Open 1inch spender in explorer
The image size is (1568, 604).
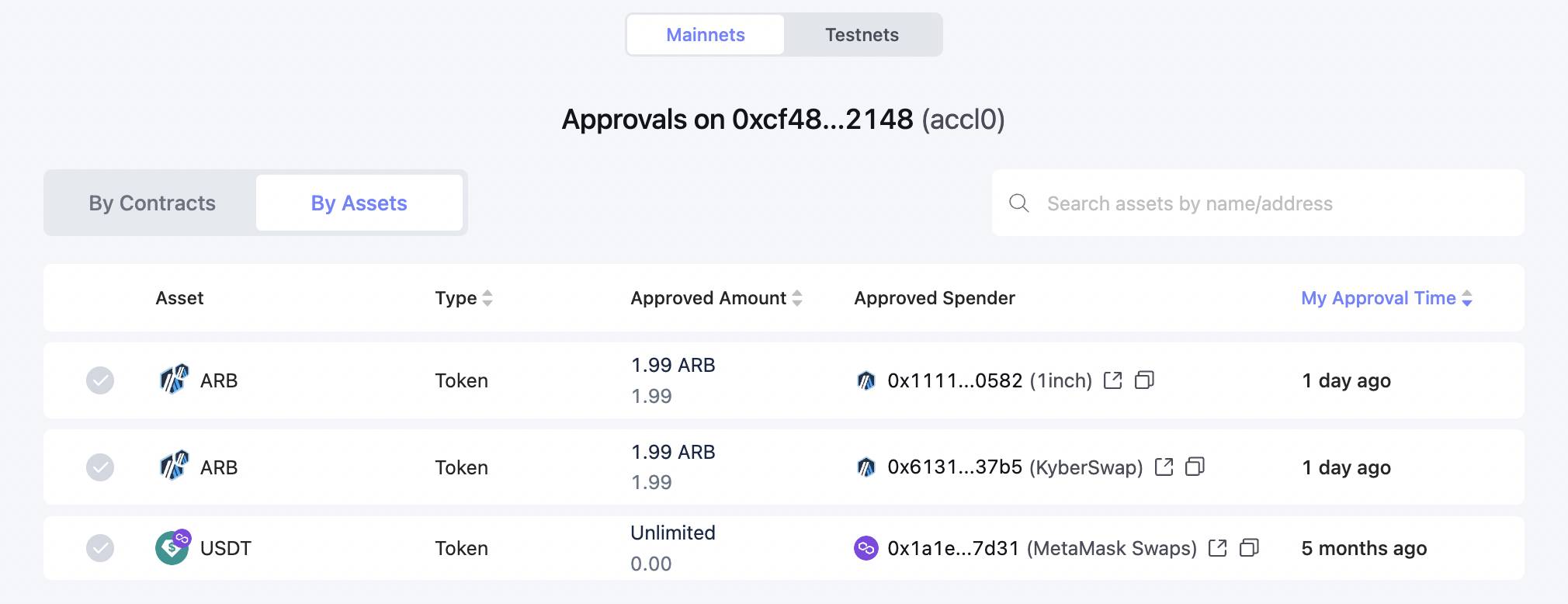pyautogui.click(x=1112, y=380)
